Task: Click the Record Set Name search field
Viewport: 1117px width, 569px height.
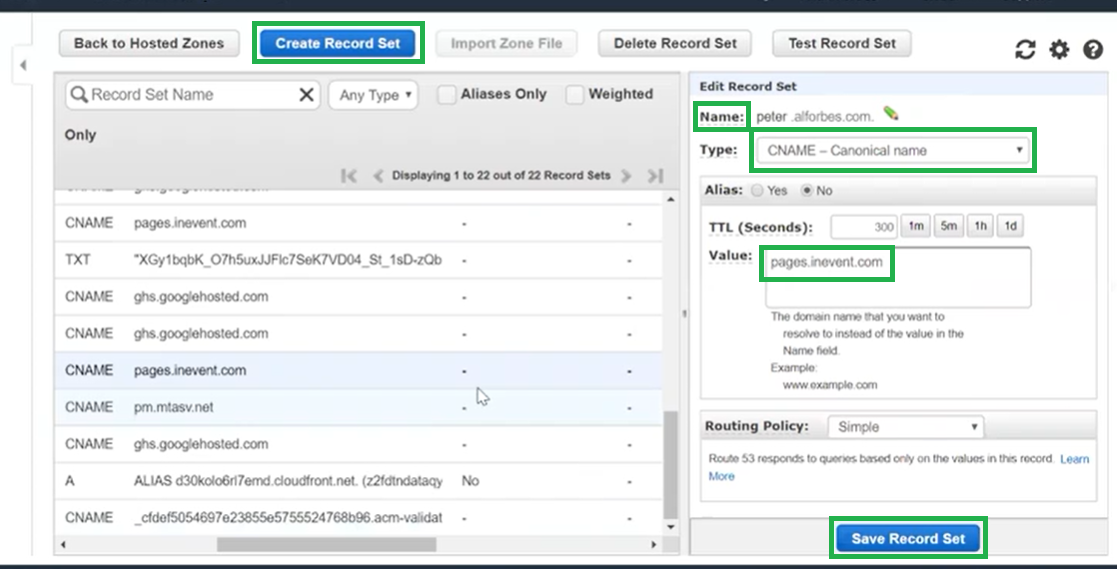Action: (192, 95)
